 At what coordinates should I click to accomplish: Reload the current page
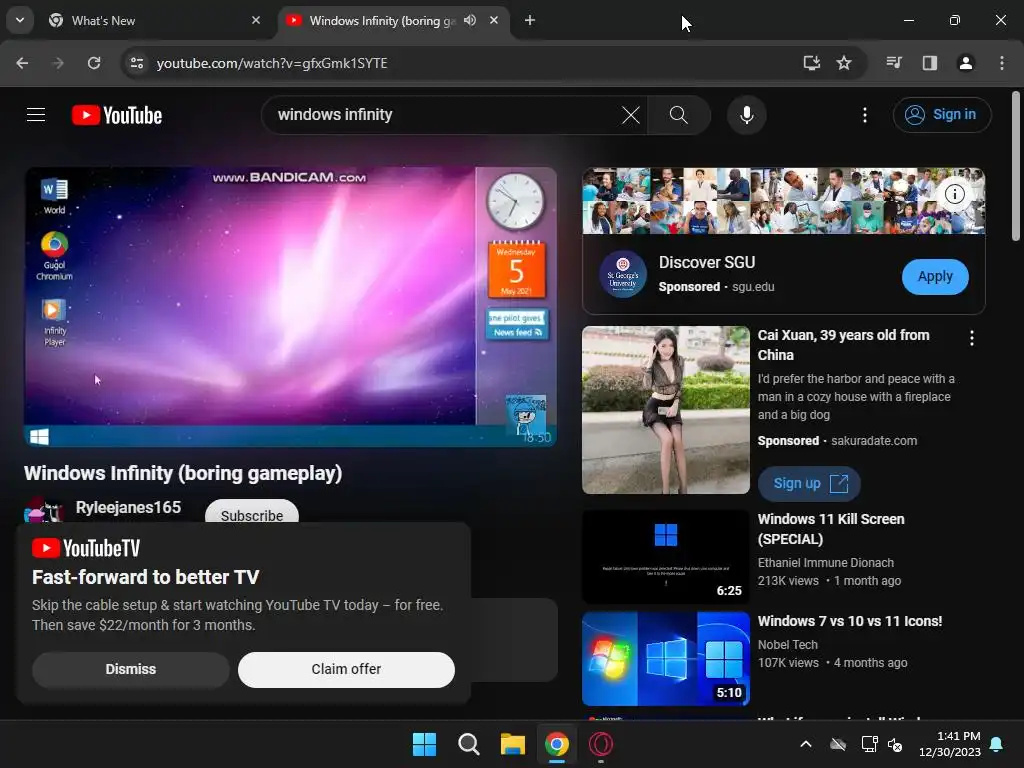pyautogui.click(x=94, y=63)
